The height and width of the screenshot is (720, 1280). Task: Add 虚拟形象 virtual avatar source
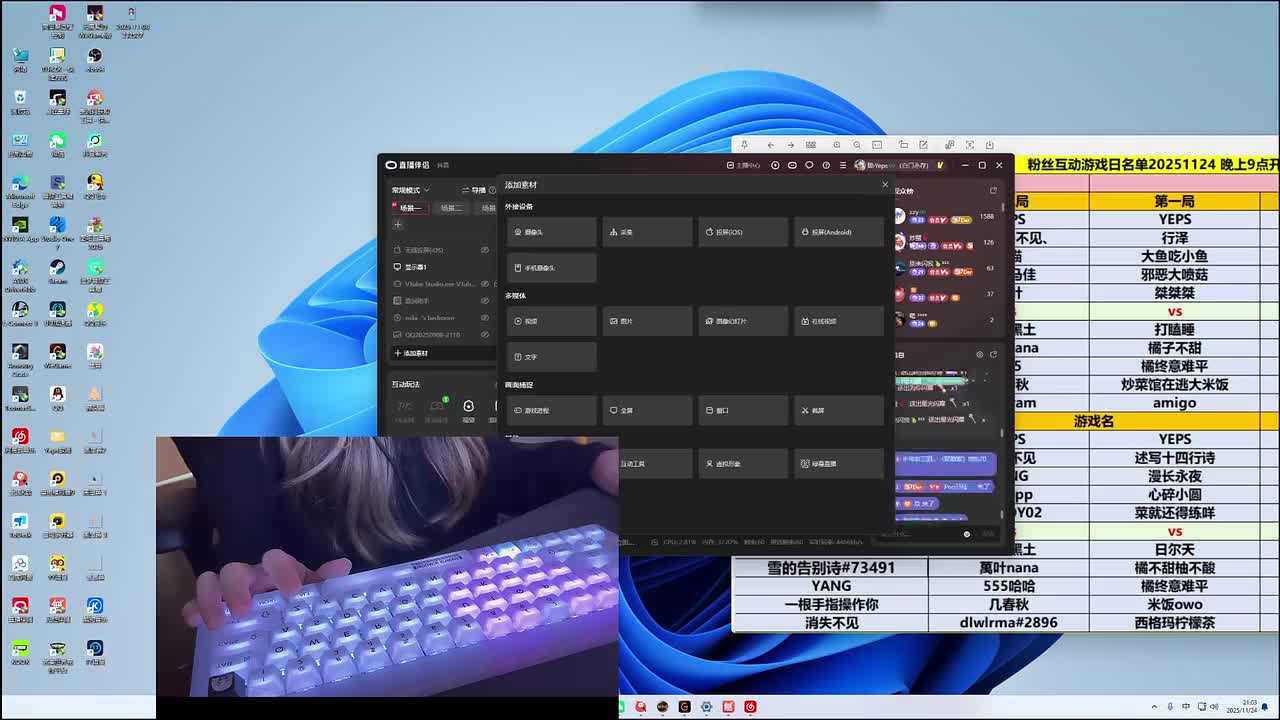point(743,464)
